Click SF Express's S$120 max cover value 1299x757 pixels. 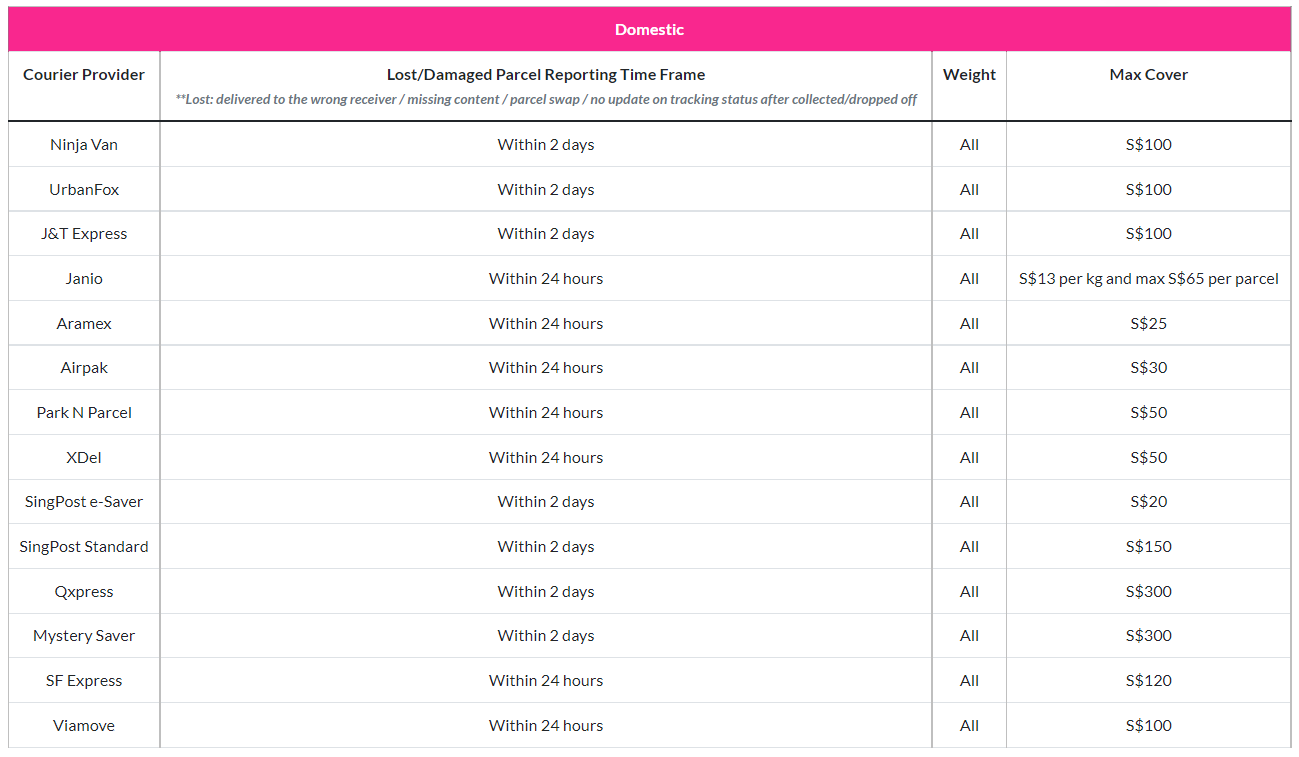[1148, 681]
